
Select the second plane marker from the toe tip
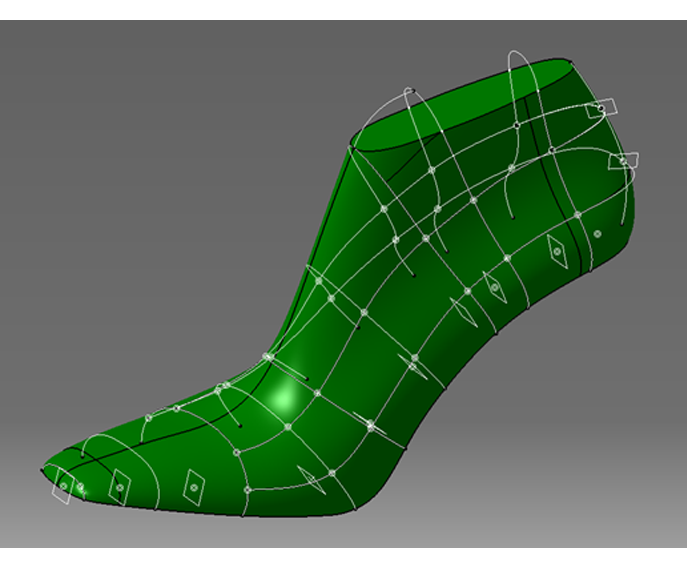point(120,487)
